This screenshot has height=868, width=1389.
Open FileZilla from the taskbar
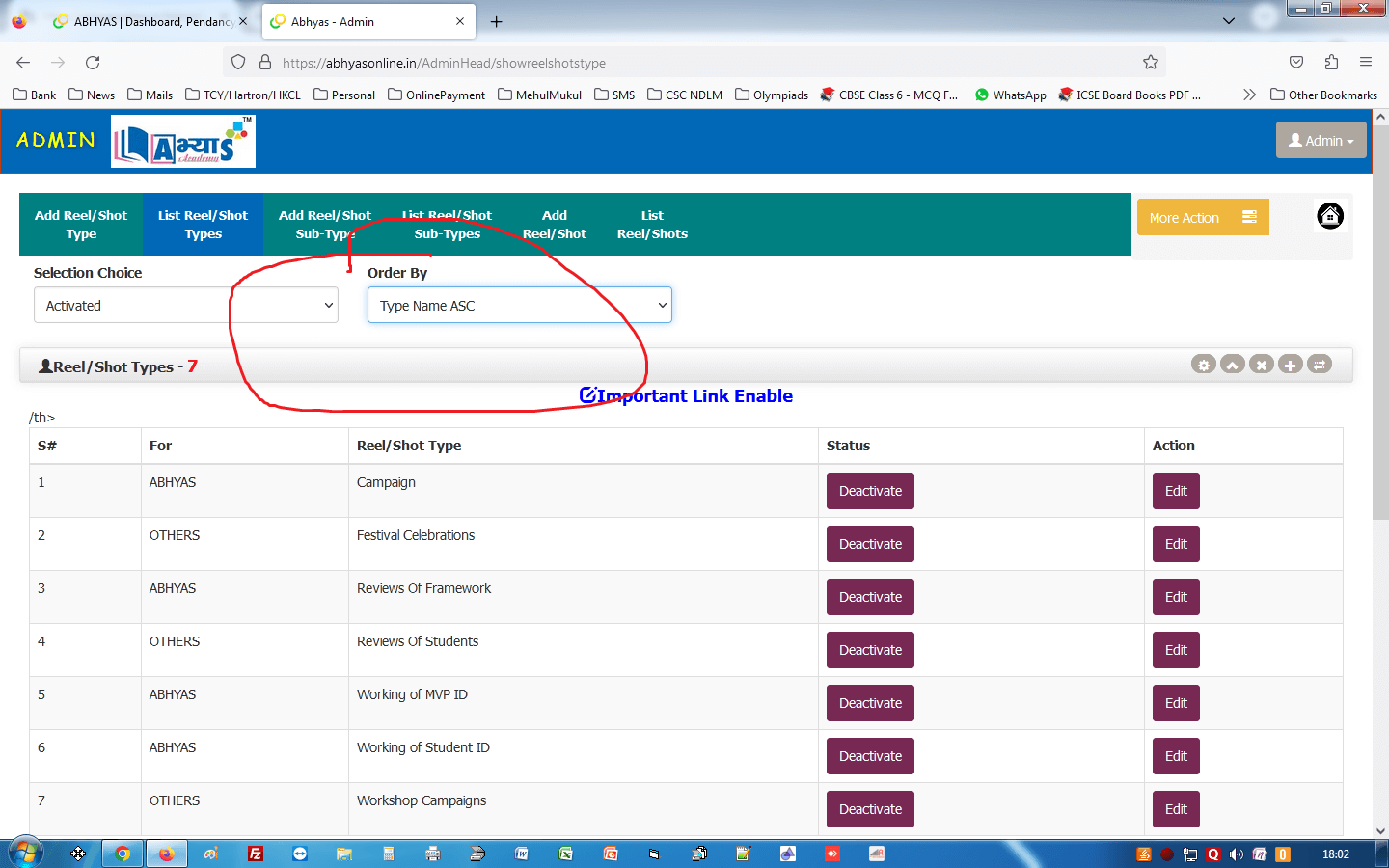pyautogui.click(x=256, y=854)
